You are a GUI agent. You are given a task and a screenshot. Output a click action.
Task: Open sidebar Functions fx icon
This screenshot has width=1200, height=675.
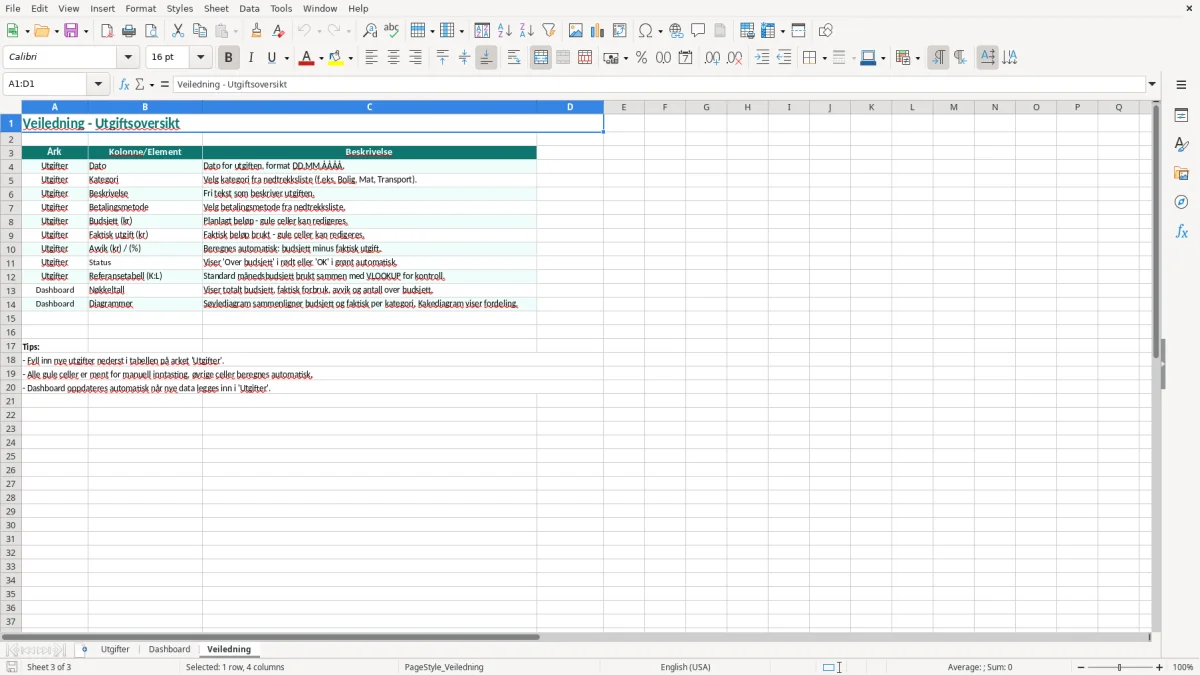click(1181, 231)
